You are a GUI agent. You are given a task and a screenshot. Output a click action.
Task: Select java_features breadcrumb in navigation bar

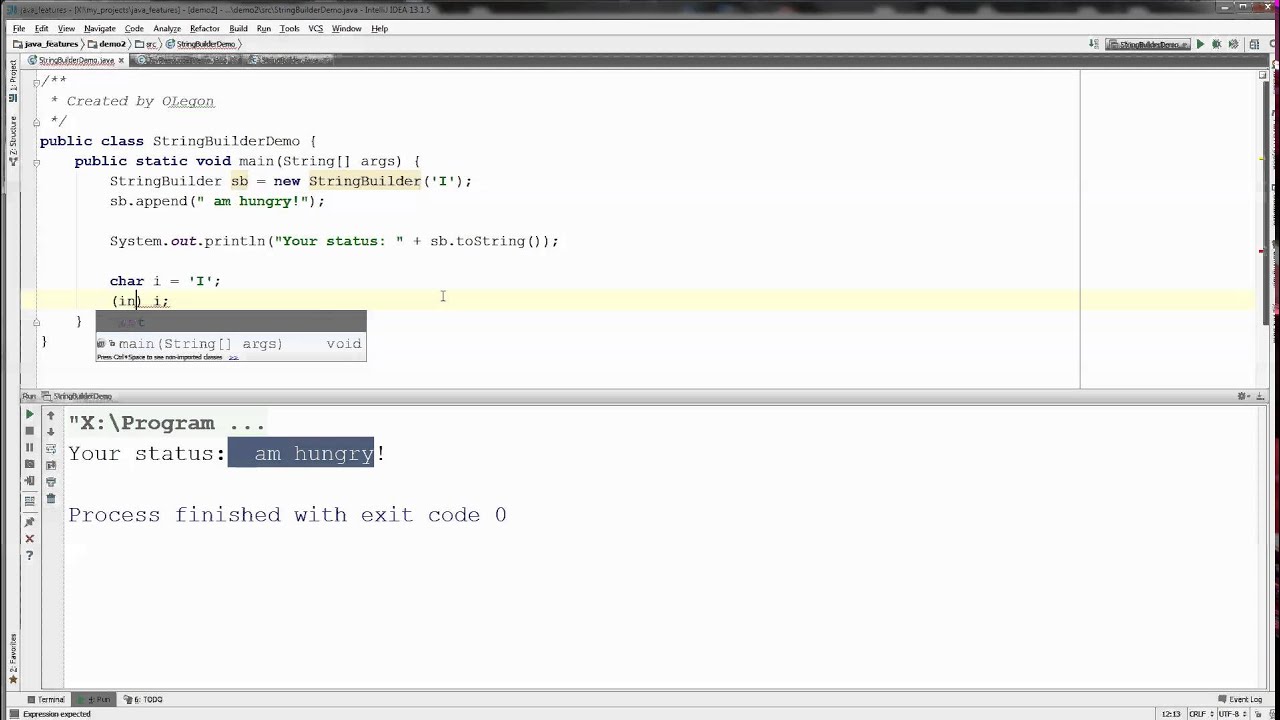coord(46,44)
